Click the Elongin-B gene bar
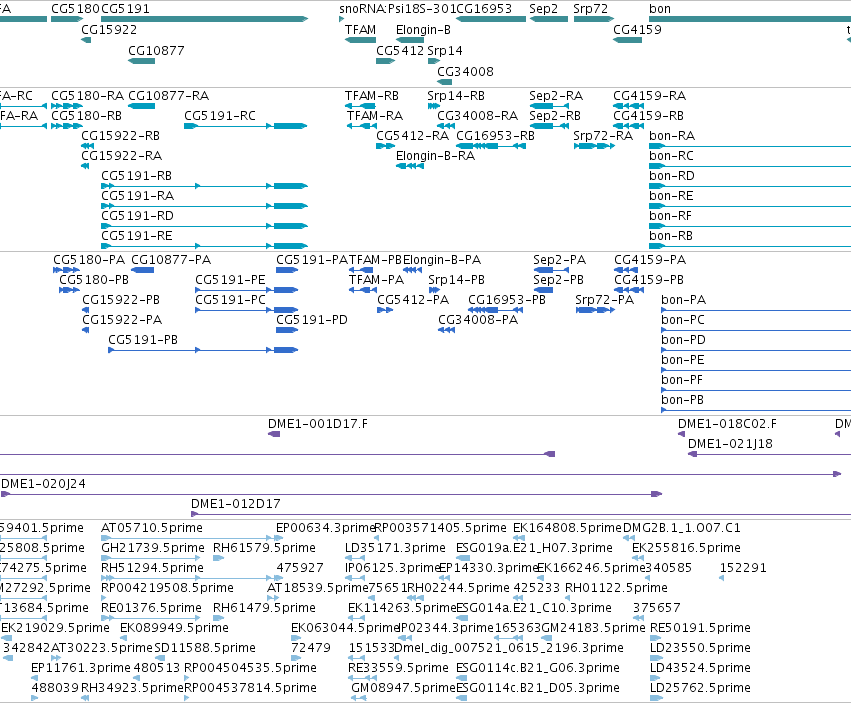The height and width of the screenshot is (703, 851). pos(410,40)
